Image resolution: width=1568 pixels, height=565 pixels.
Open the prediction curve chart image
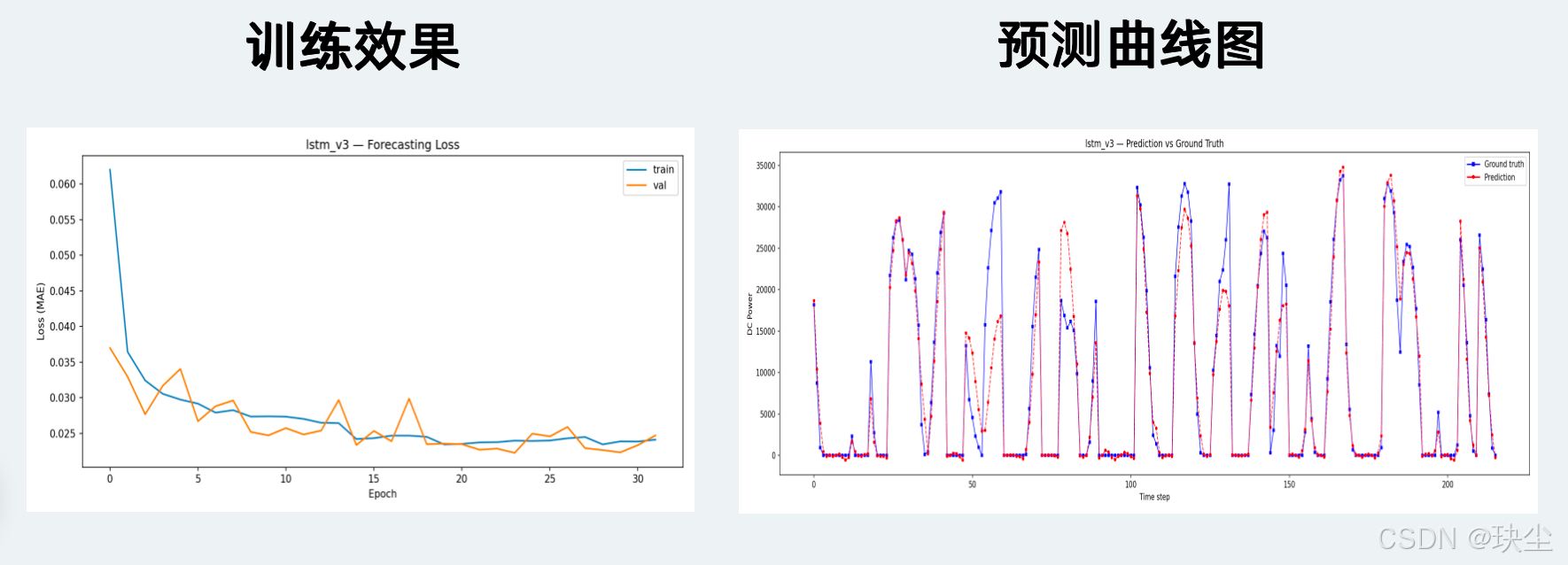click(x=1137, y=321)
